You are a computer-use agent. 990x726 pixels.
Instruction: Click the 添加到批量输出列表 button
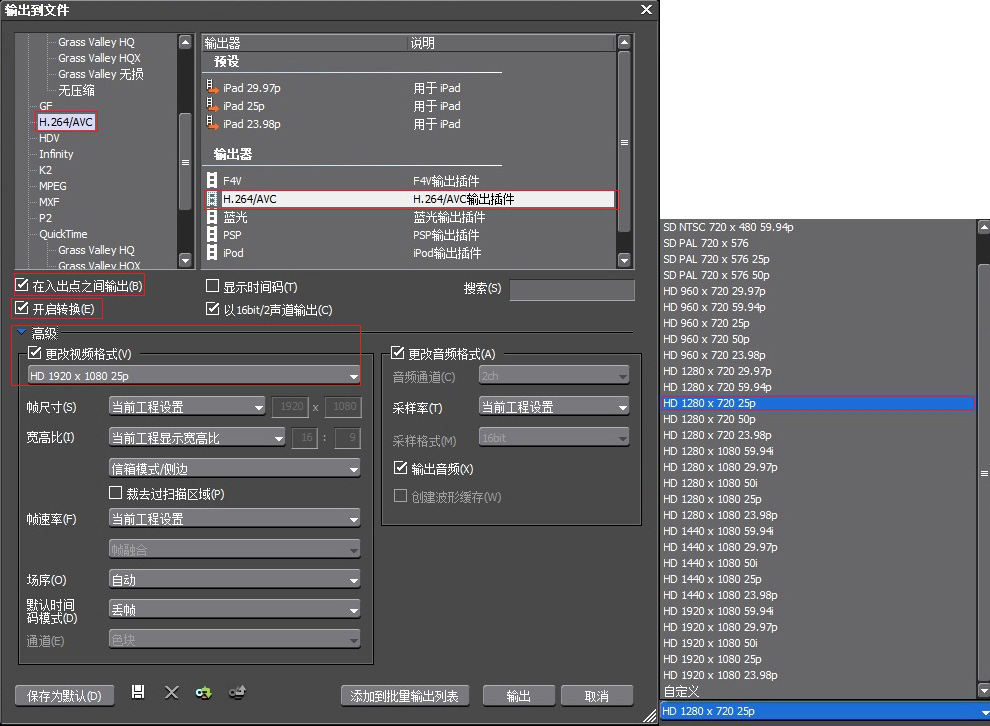(x=404, y=696)
